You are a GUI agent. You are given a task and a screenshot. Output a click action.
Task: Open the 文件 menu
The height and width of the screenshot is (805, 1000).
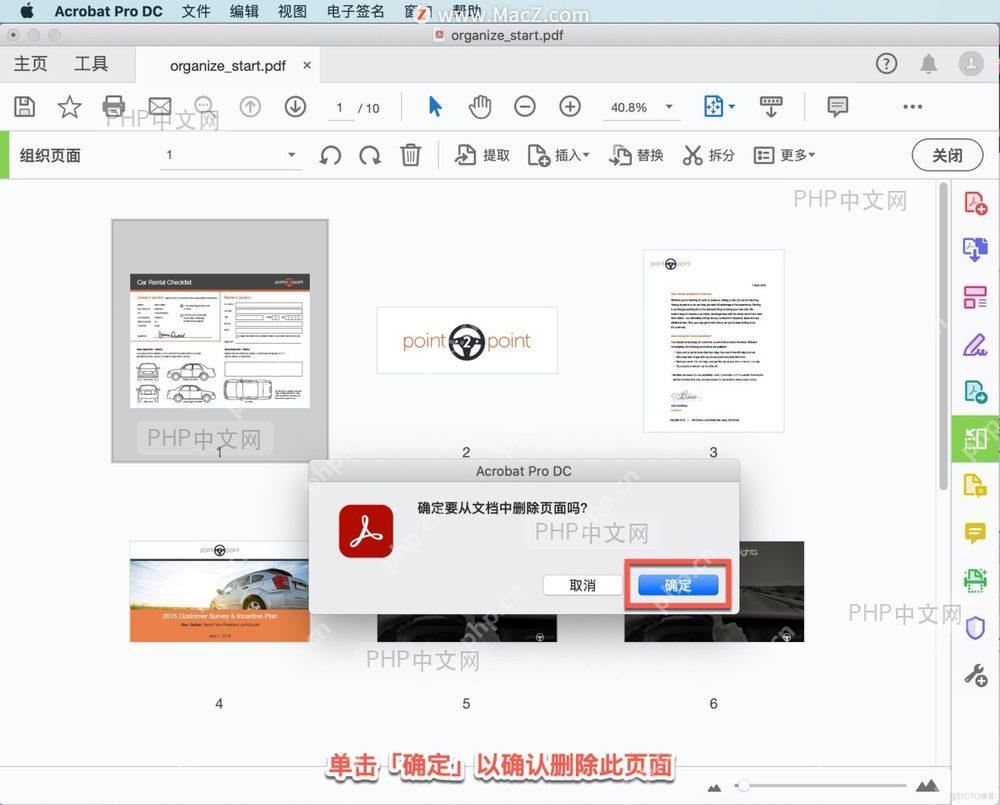pyautogui.click(x=196, y=11)
